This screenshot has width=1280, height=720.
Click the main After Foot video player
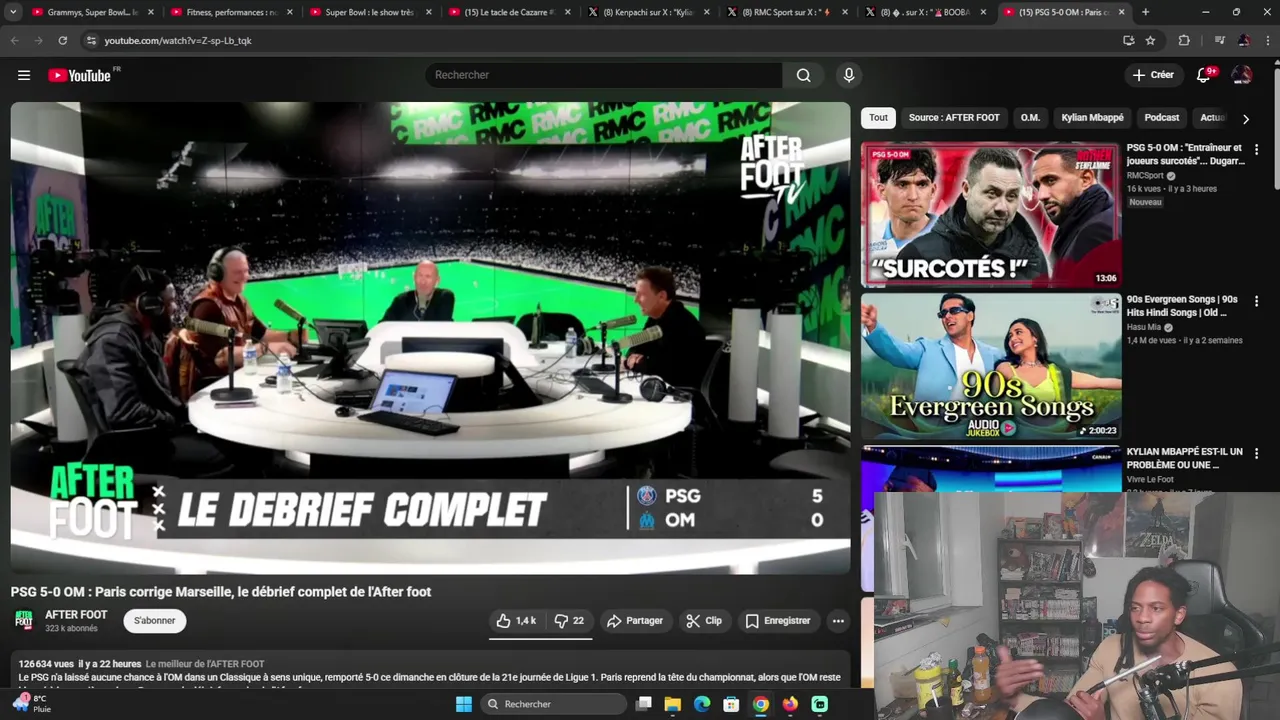[430, 338]
